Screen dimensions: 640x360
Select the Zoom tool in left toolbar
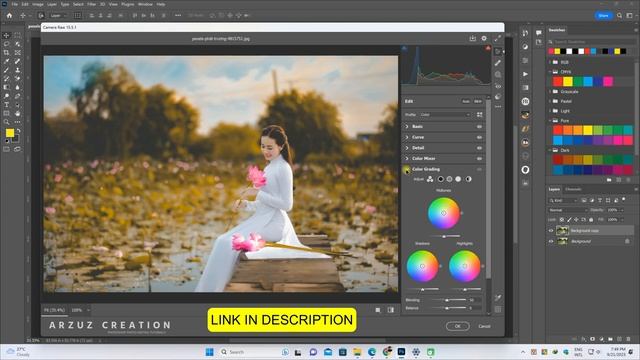(x=6, y=122)
